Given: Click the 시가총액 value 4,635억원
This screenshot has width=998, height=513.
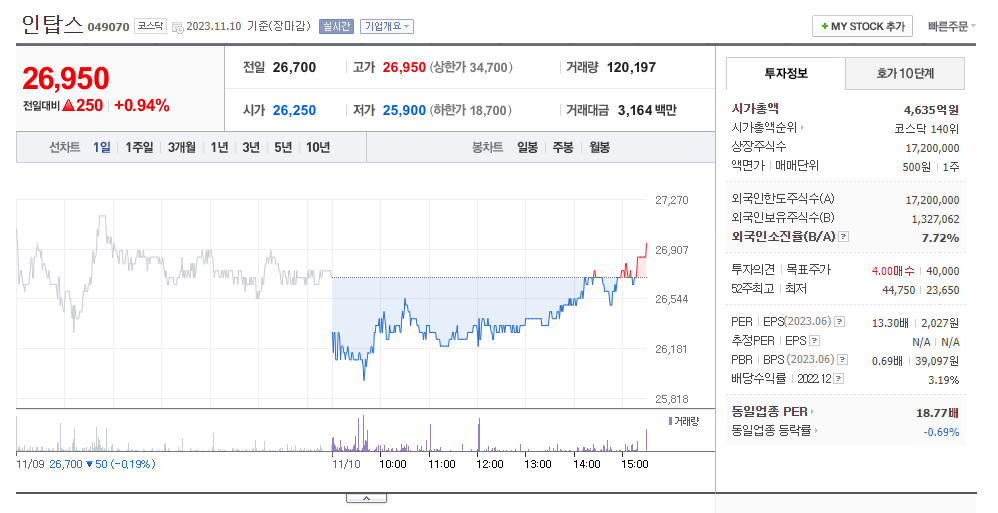Looking at the screenshot, I should point(931,110).
